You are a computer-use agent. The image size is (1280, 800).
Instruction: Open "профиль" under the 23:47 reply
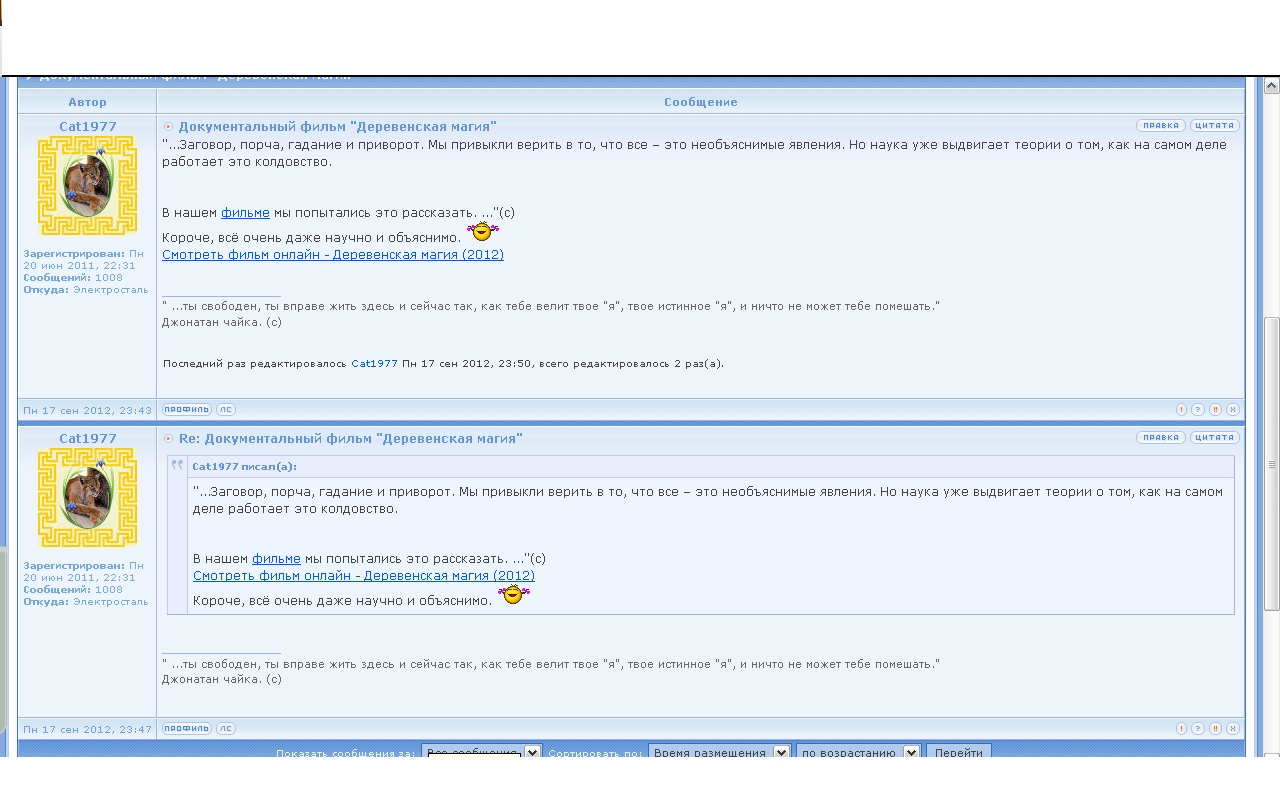coord(187,729)
